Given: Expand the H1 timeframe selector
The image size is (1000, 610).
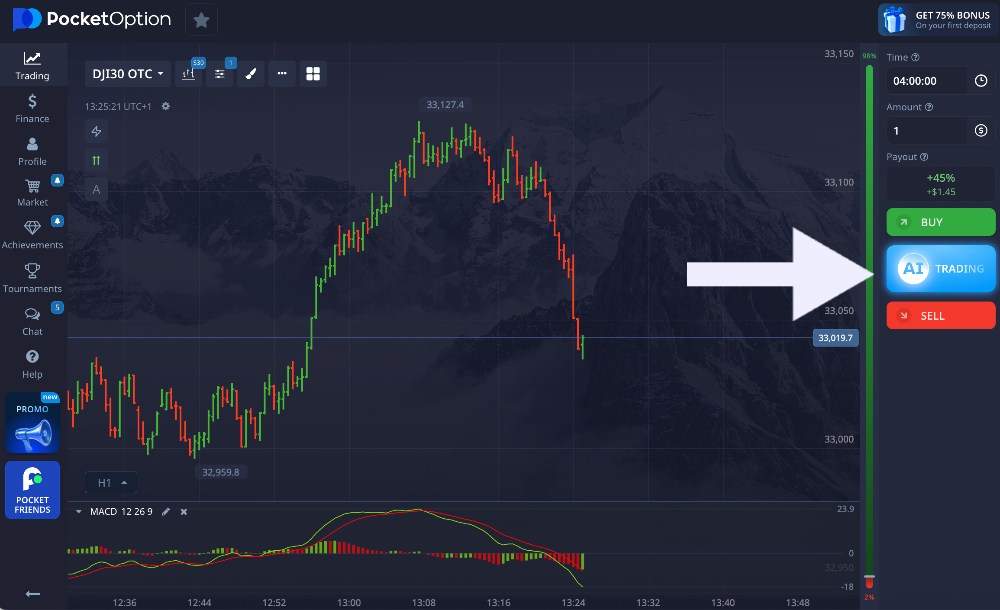Looking at the screenshot, I should (110, 482).
